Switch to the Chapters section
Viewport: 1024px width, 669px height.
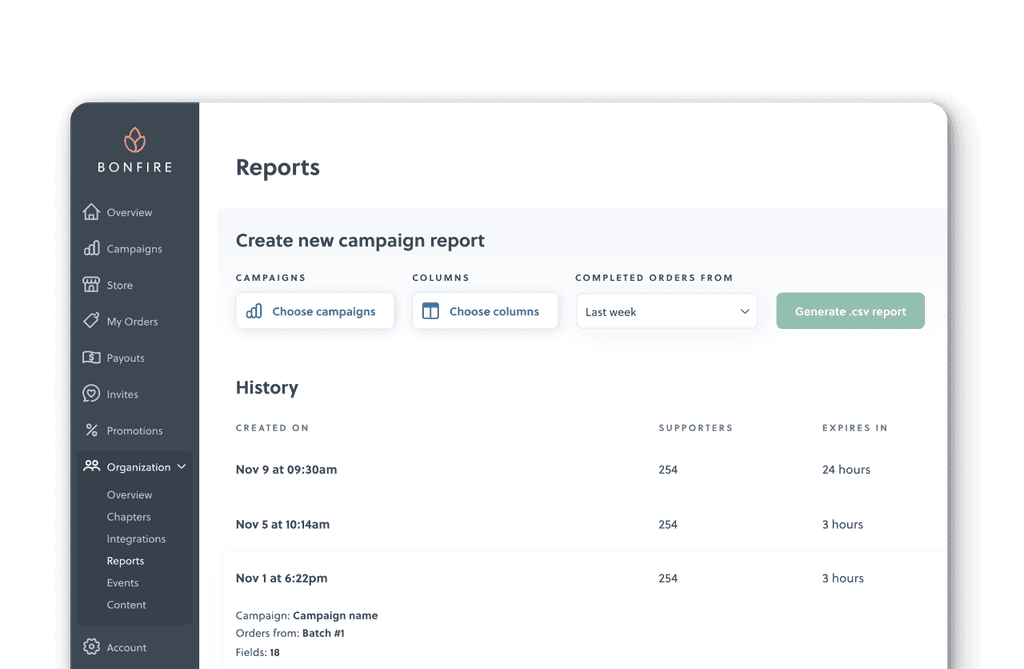coord(128,517)
